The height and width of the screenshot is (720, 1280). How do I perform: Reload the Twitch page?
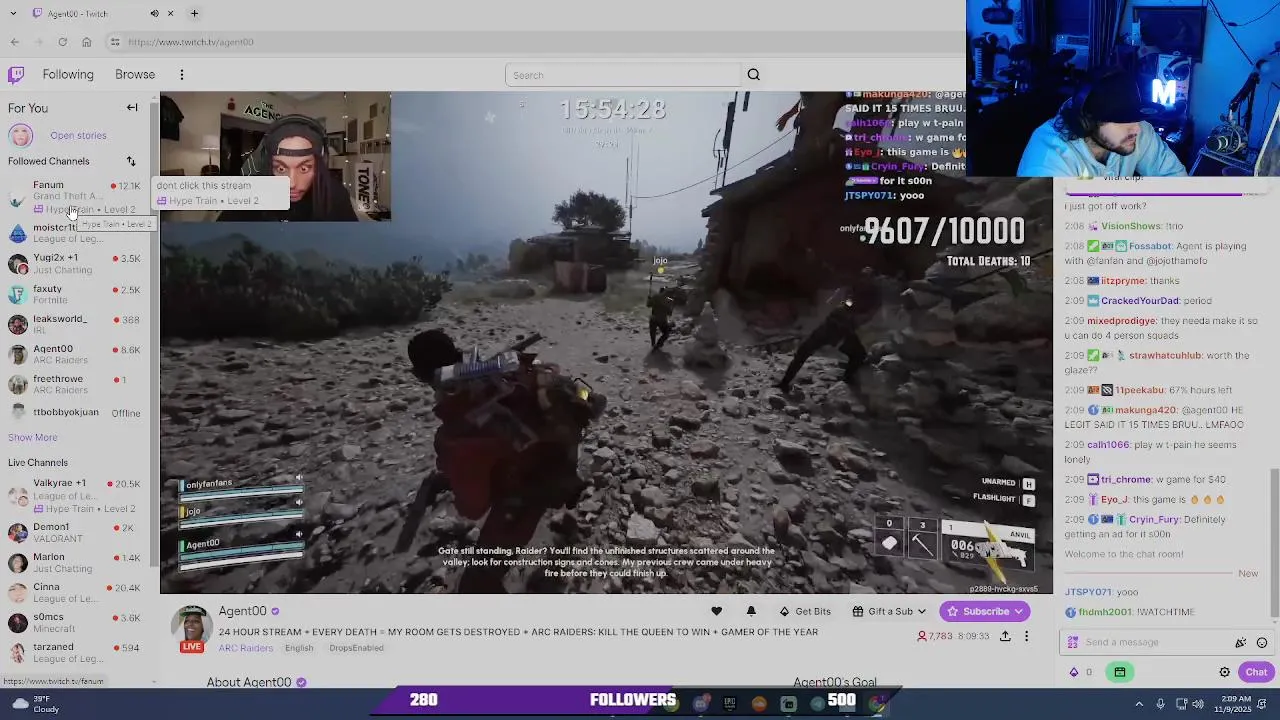63,42
